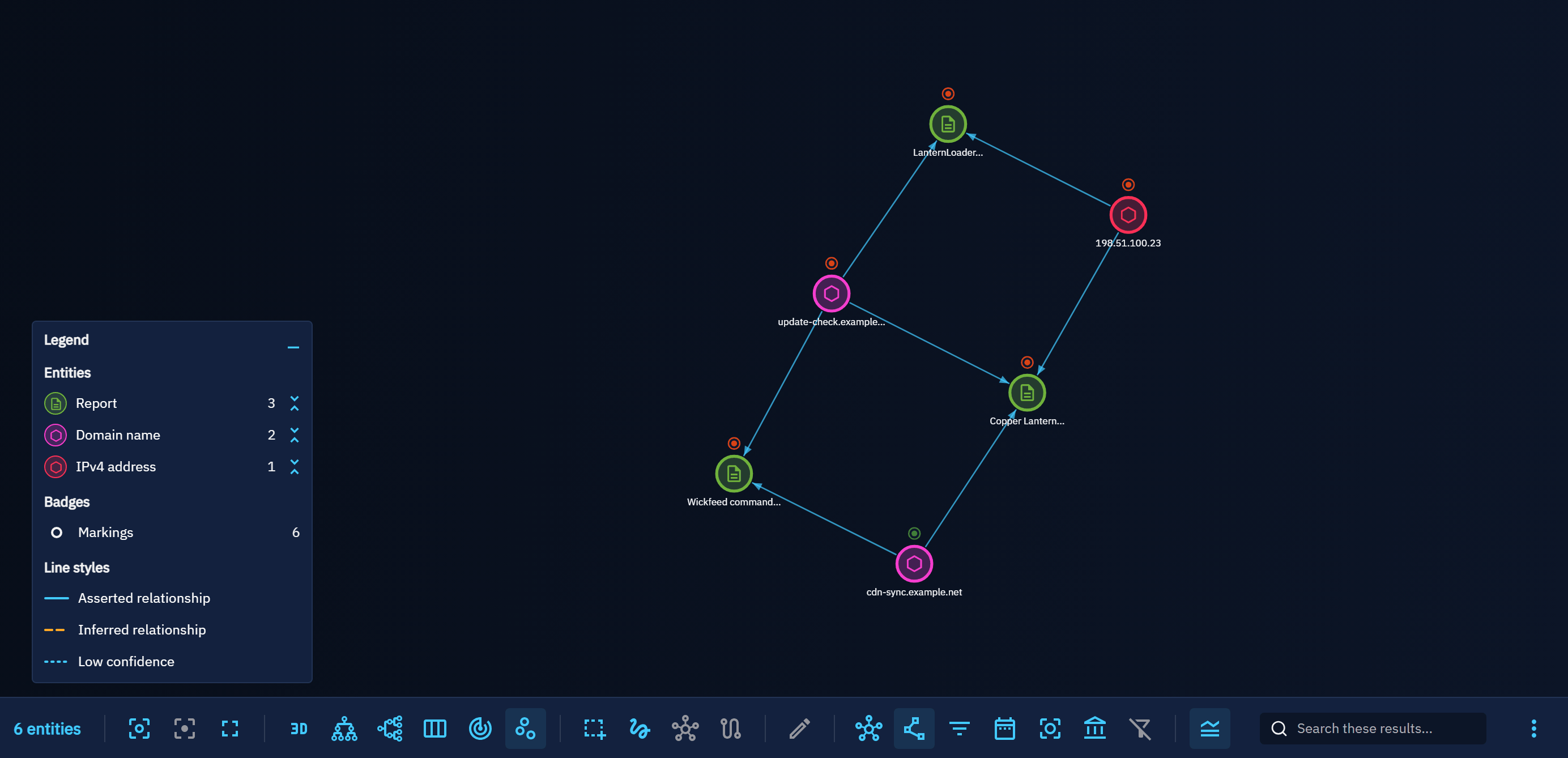The height and width of the screenshot is (758, 1568).
Task: Apply horizontal tree layout icon
Action: click(x=390, y=728)
